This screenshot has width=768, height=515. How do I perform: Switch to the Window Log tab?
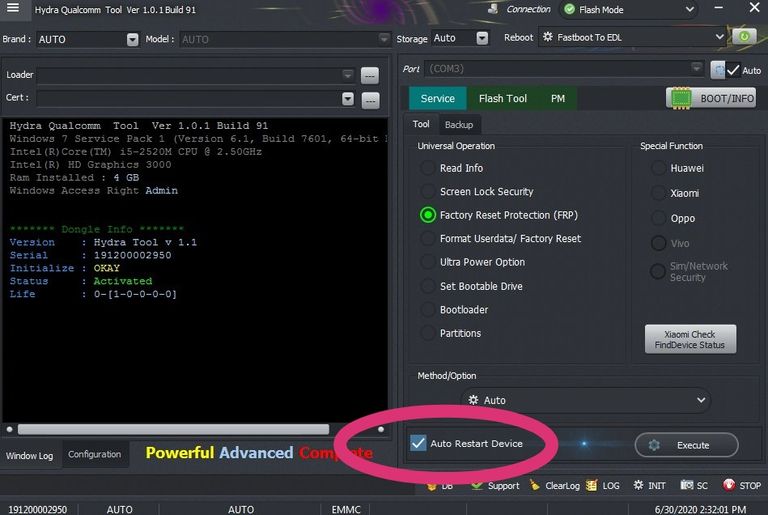[x=29, y=455]
